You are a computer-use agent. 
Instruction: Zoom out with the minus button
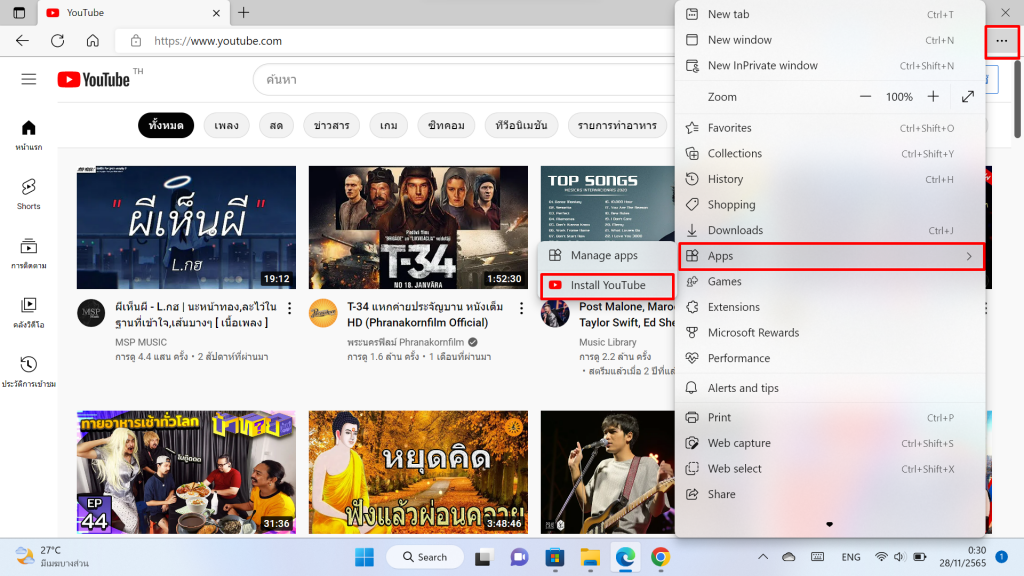tap(865, 97)
